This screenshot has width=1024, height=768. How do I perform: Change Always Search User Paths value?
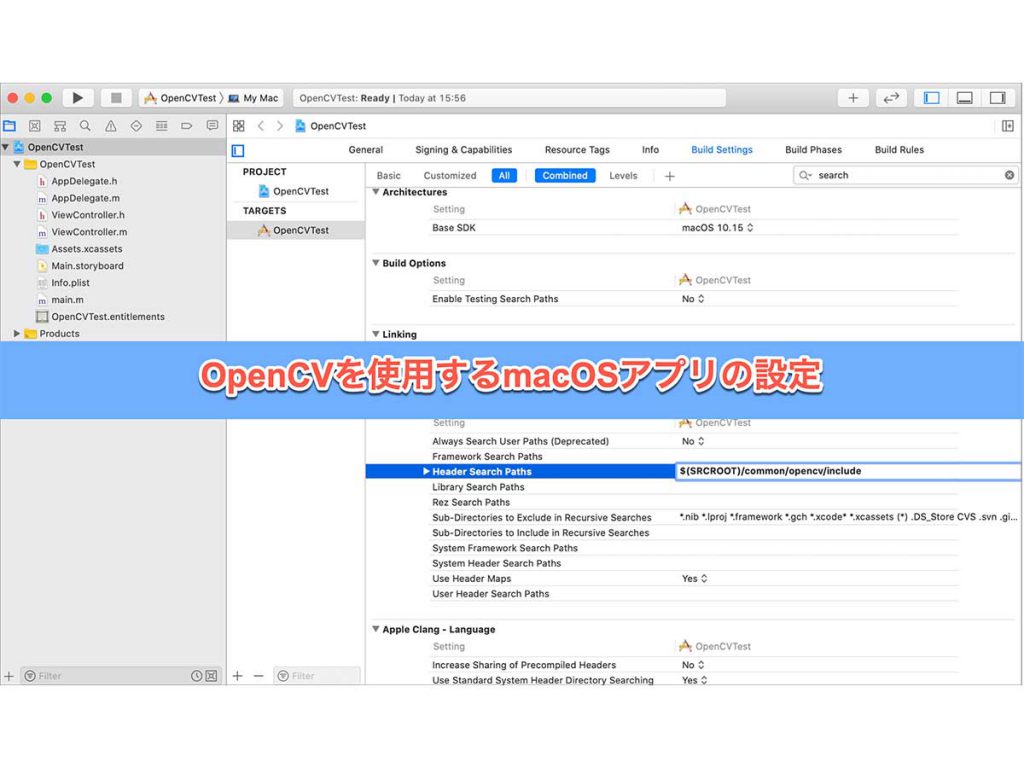click(x=692, y=441)
